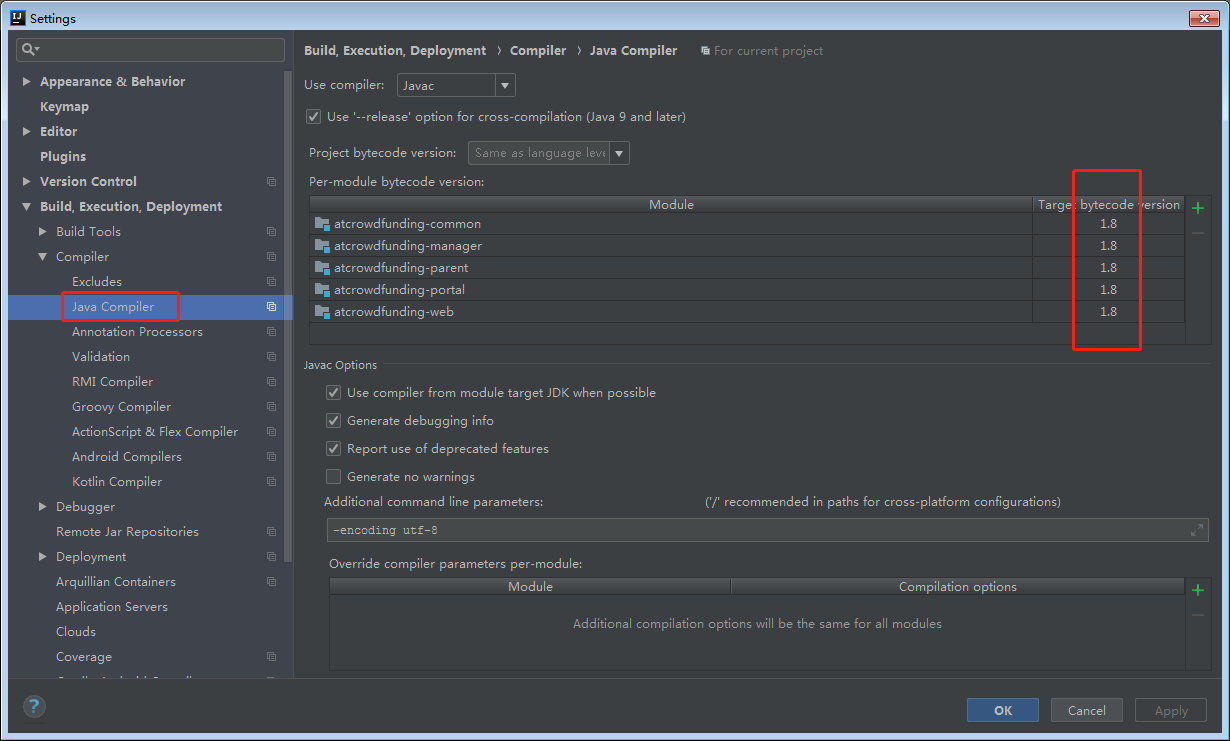Click the project-level icon beside Kotlin Compiler
This screenshot has width=1230, height=741.
(271, 482)
